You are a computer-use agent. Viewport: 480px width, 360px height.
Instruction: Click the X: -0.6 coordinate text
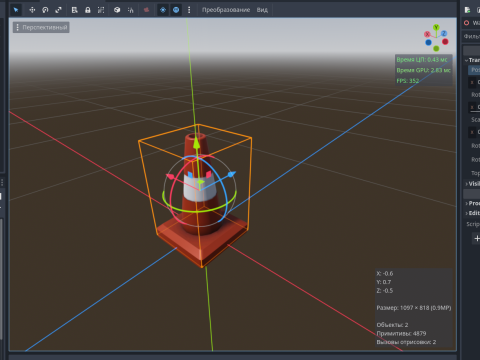coord(385,274)
